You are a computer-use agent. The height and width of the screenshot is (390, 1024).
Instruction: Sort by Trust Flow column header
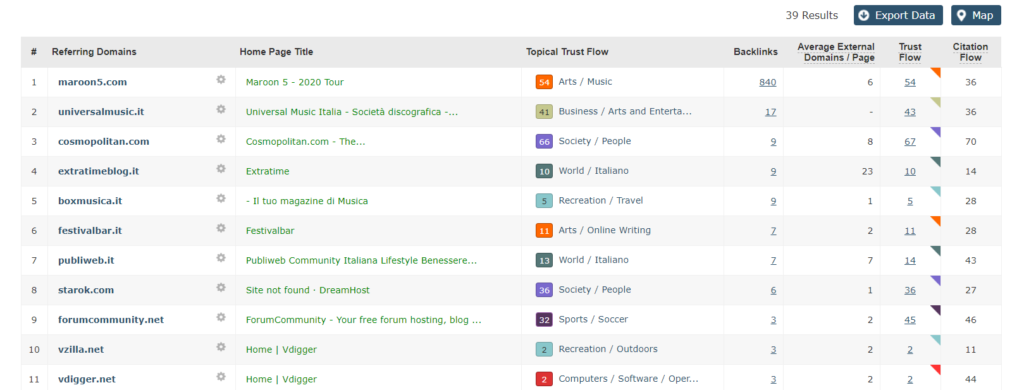[910, 52]
